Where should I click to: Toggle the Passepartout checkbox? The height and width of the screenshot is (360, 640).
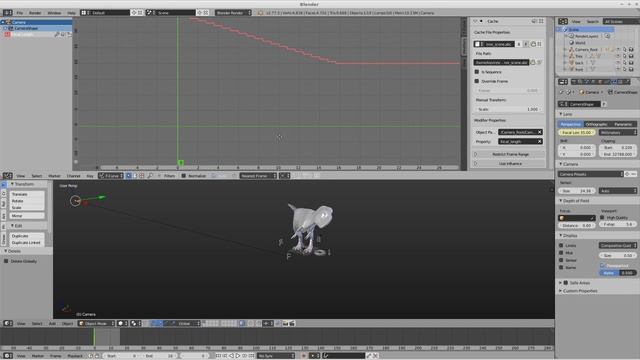602,266
